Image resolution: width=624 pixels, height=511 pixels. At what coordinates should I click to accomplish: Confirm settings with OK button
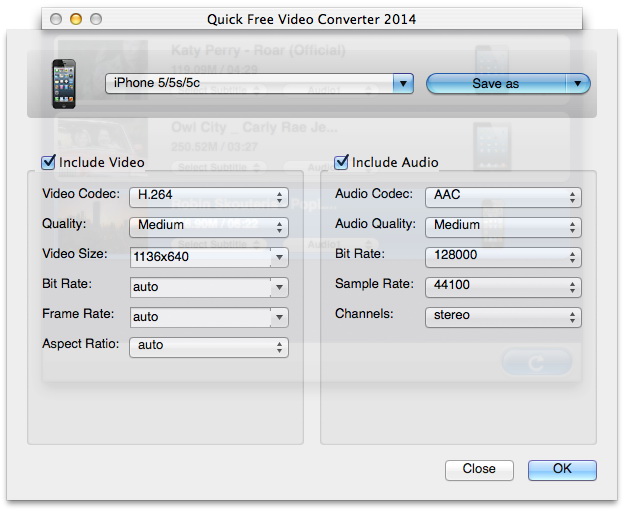(562, 470)
